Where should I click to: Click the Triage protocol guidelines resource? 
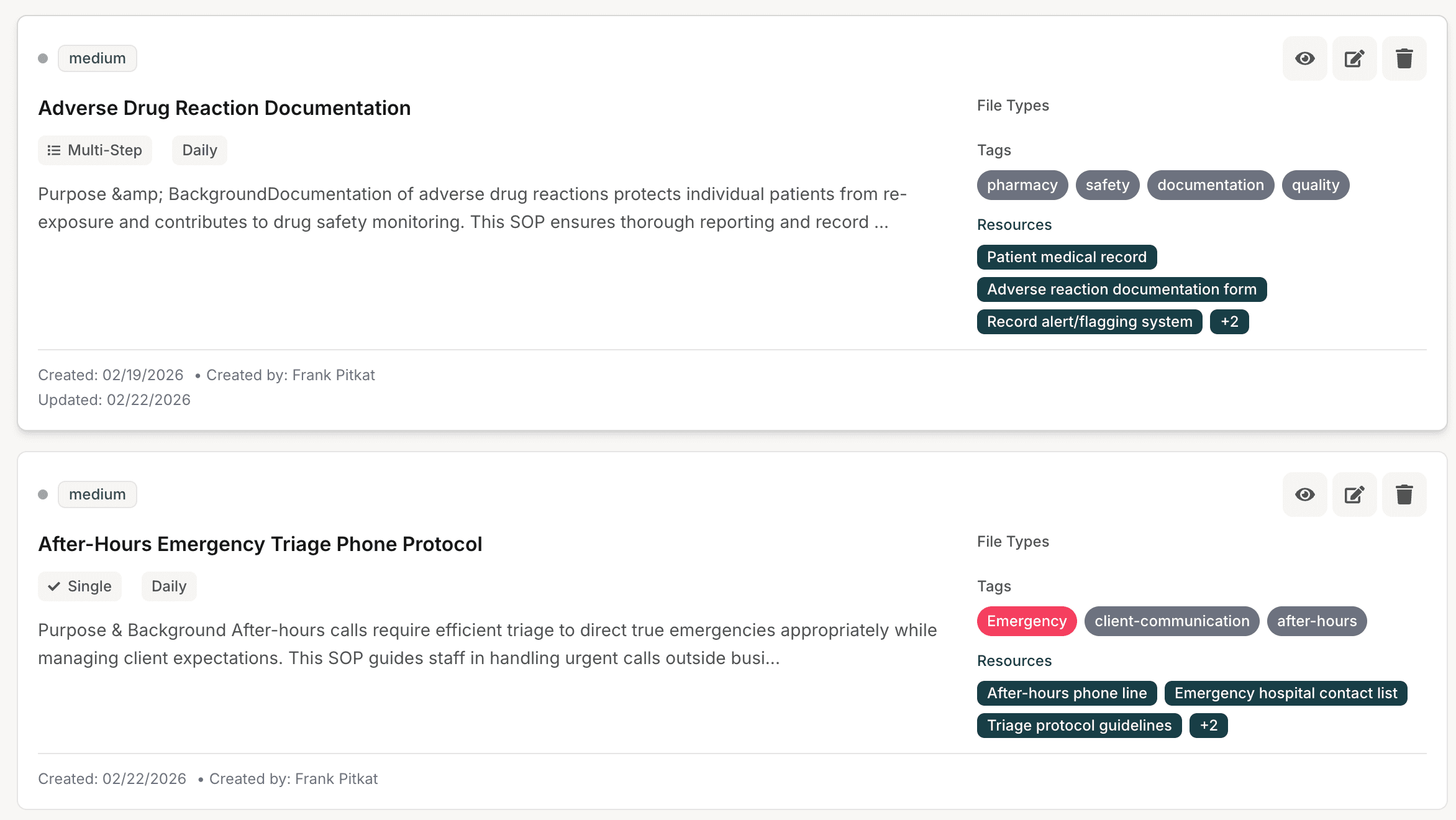1079,726
